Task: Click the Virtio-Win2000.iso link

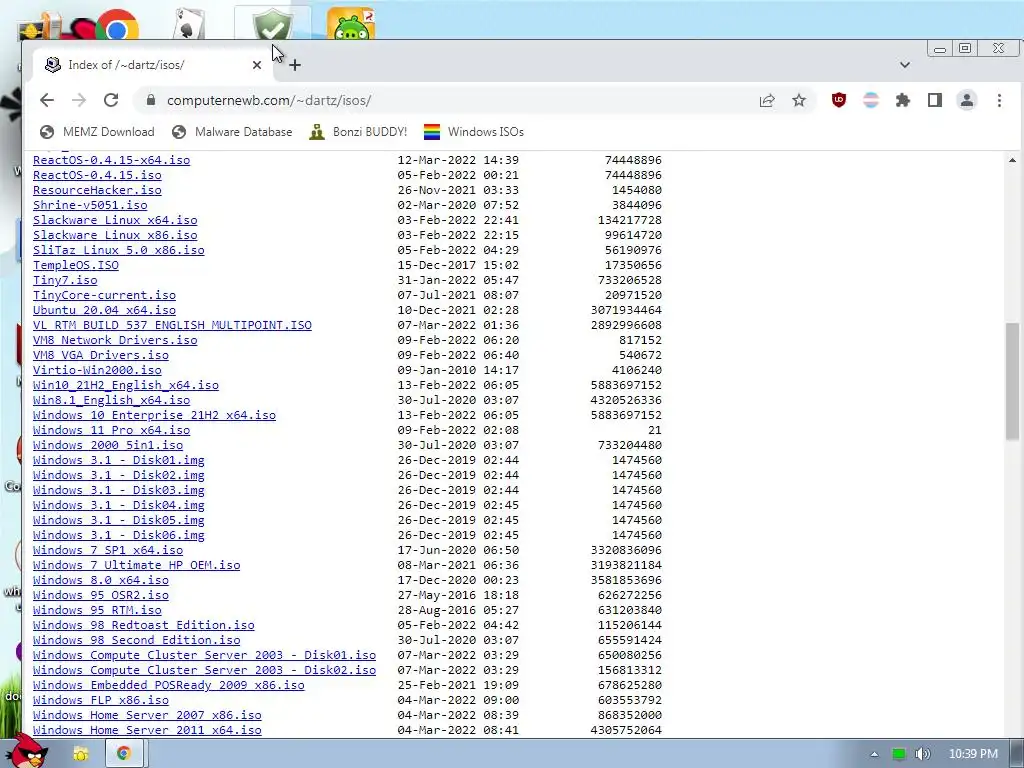Action: click(97, 370)
